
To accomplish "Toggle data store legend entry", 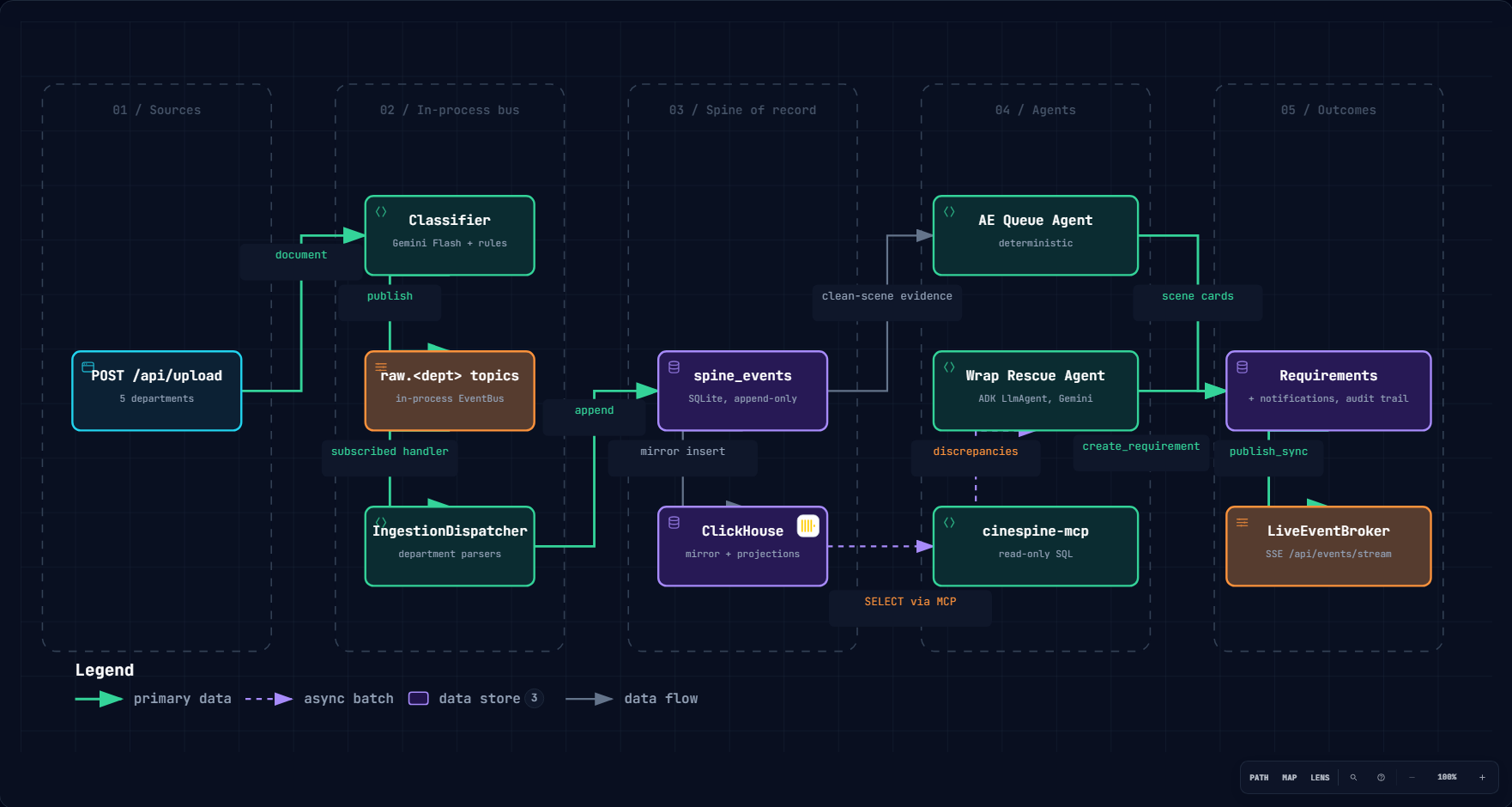I will [475, 699].
